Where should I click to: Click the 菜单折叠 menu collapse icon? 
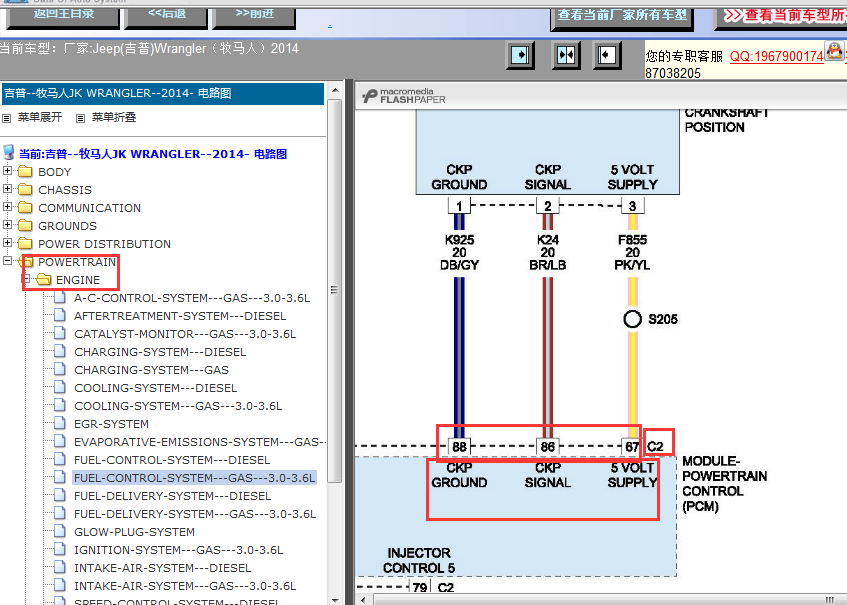click(80, 118)
